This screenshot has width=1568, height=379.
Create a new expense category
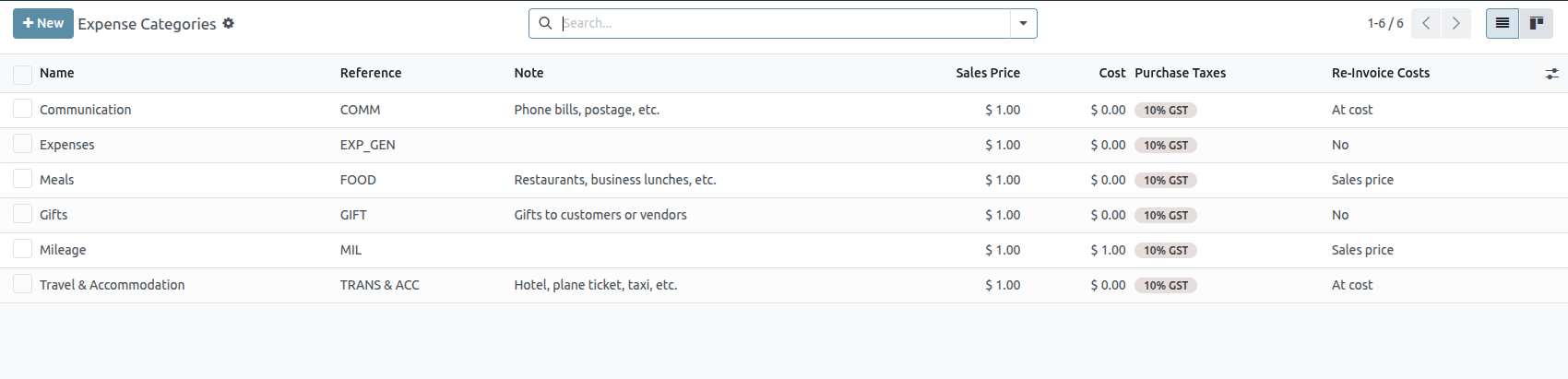coord(43,24)
